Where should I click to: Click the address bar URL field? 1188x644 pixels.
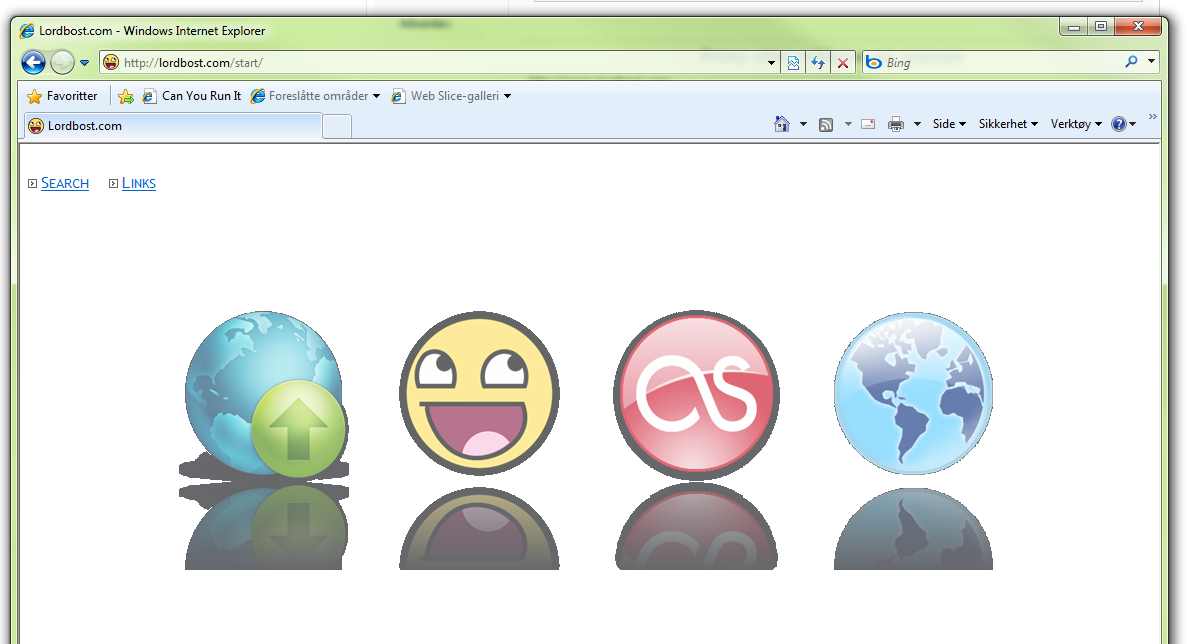(x=443, y=63)
